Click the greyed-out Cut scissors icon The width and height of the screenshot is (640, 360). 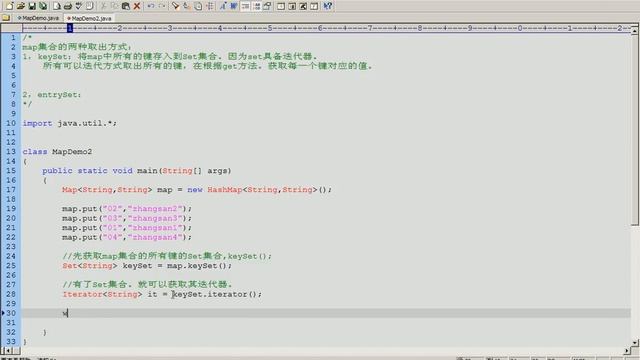(103, 6)
